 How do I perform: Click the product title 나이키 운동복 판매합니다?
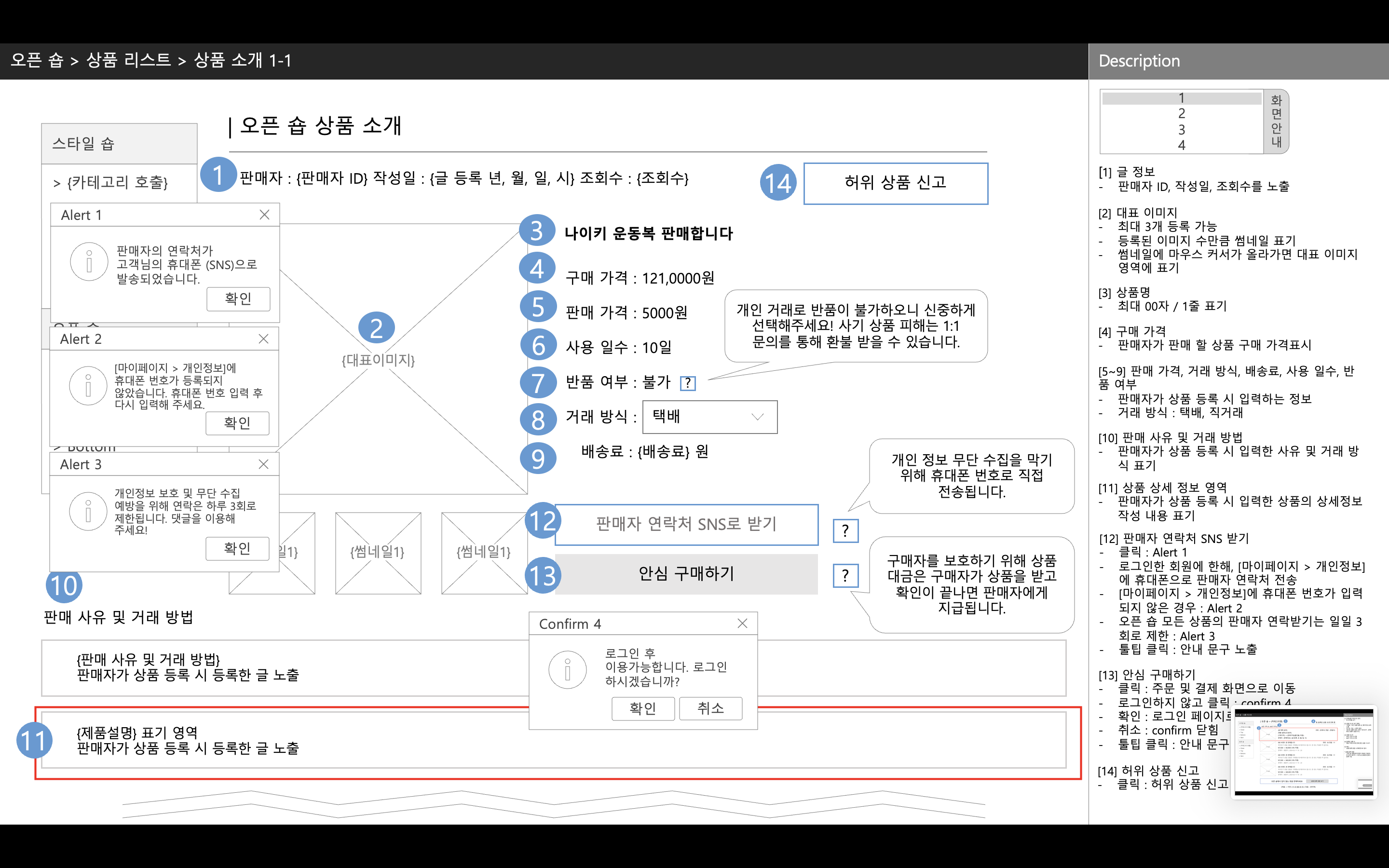point(649,234)
